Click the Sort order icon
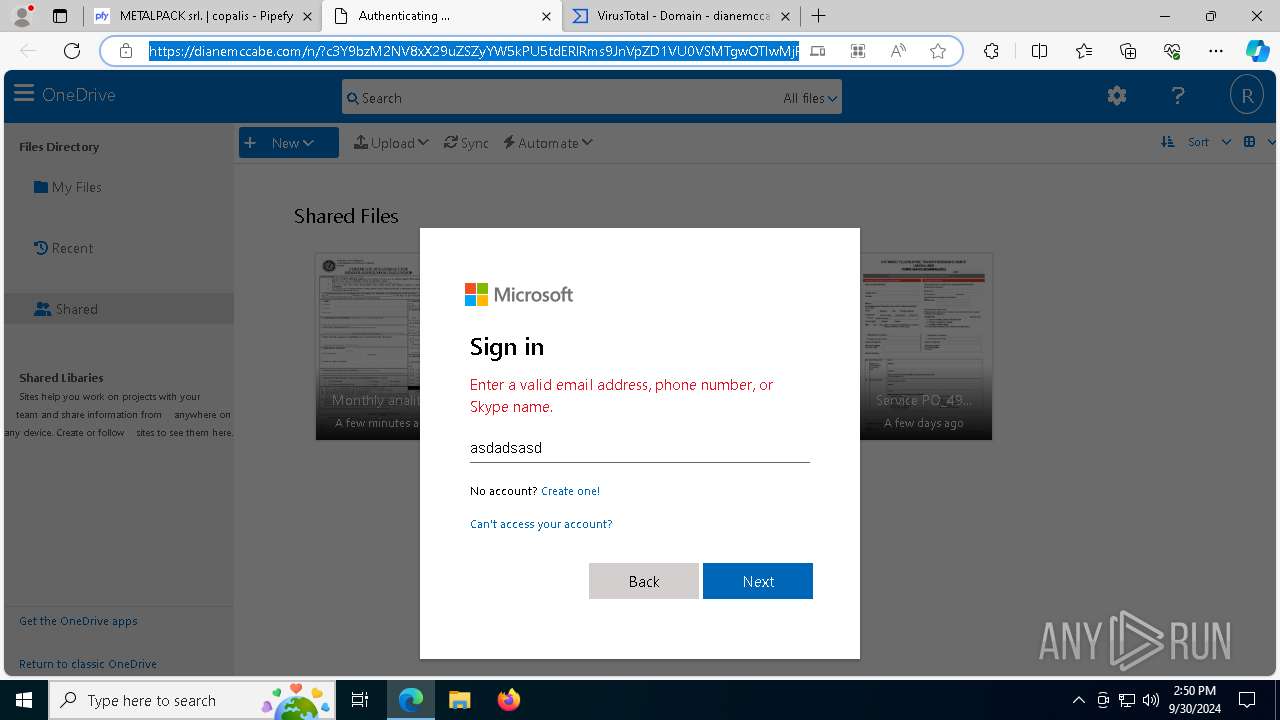Screen dimensions: 1280x720 [1167, 142]
